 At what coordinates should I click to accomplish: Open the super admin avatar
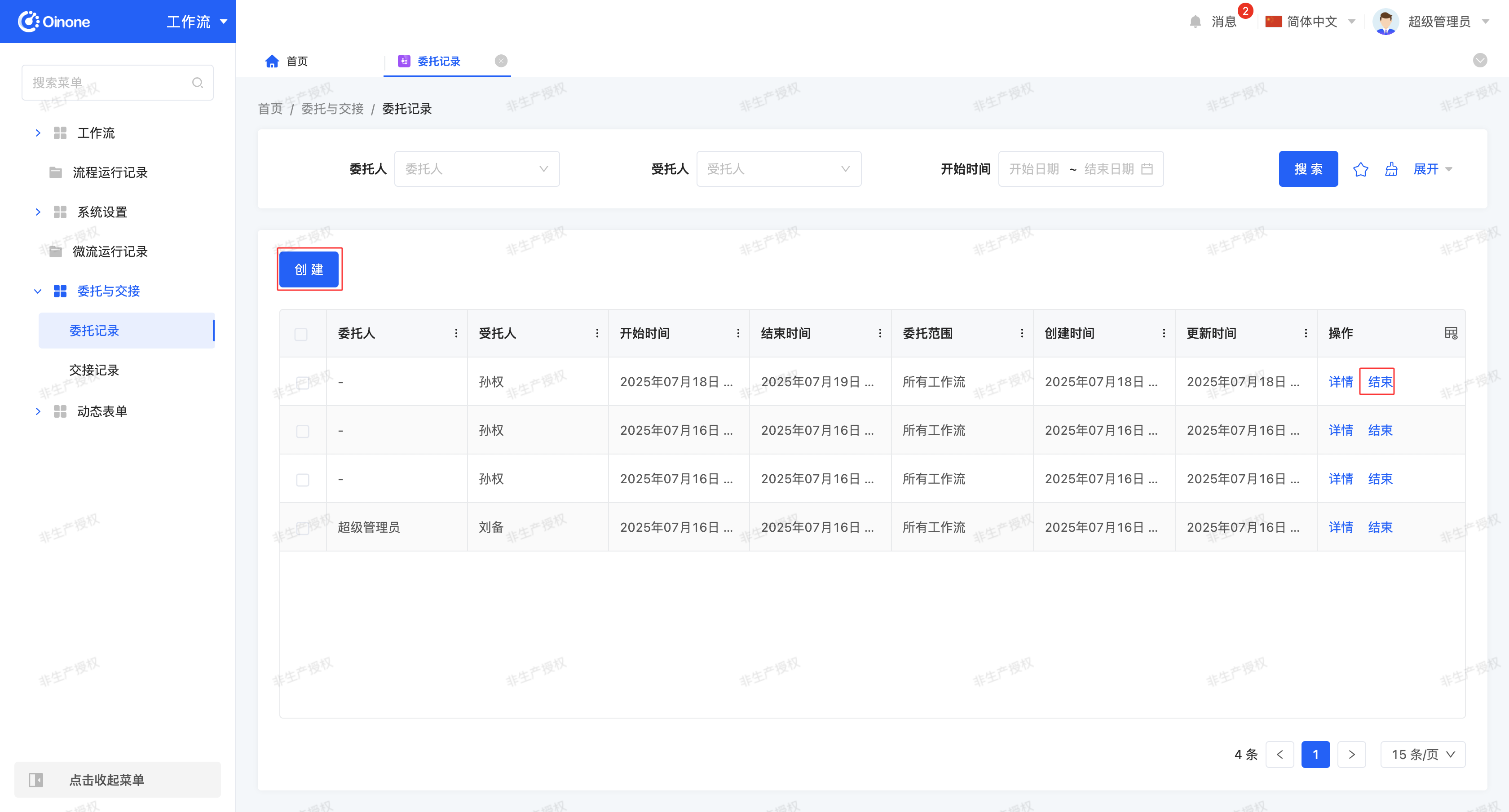click(x=1385, y=22)
